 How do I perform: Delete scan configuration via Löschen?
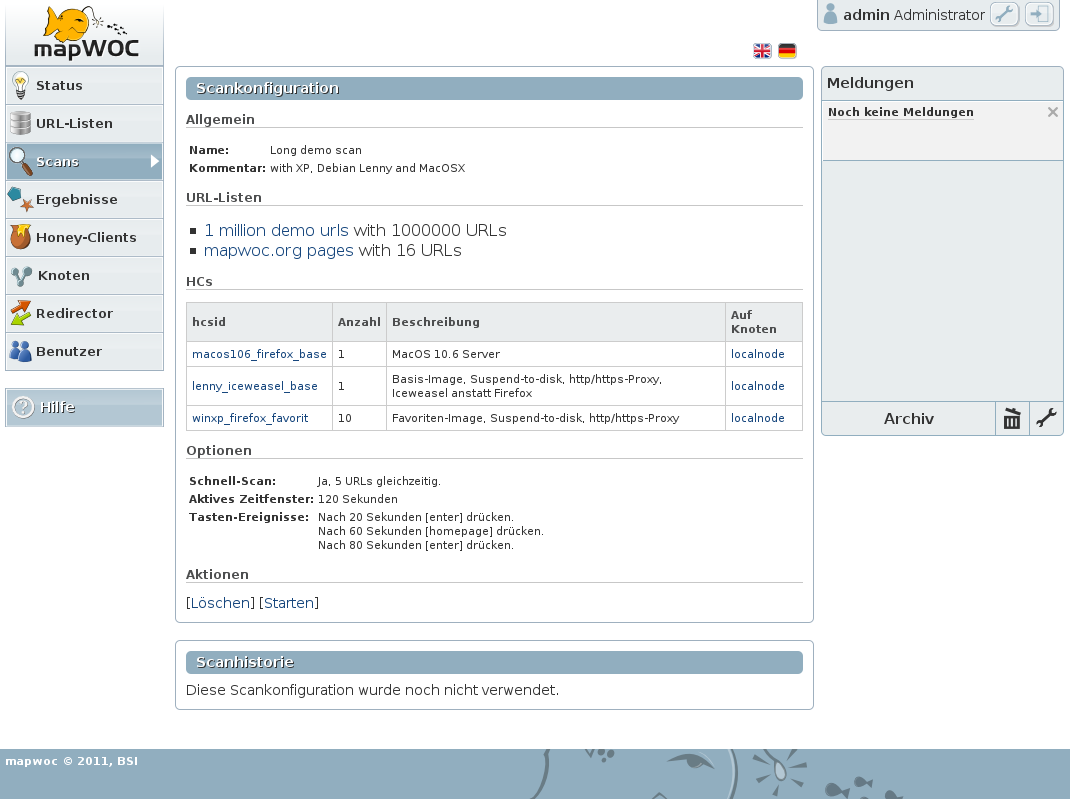(220, 603)
